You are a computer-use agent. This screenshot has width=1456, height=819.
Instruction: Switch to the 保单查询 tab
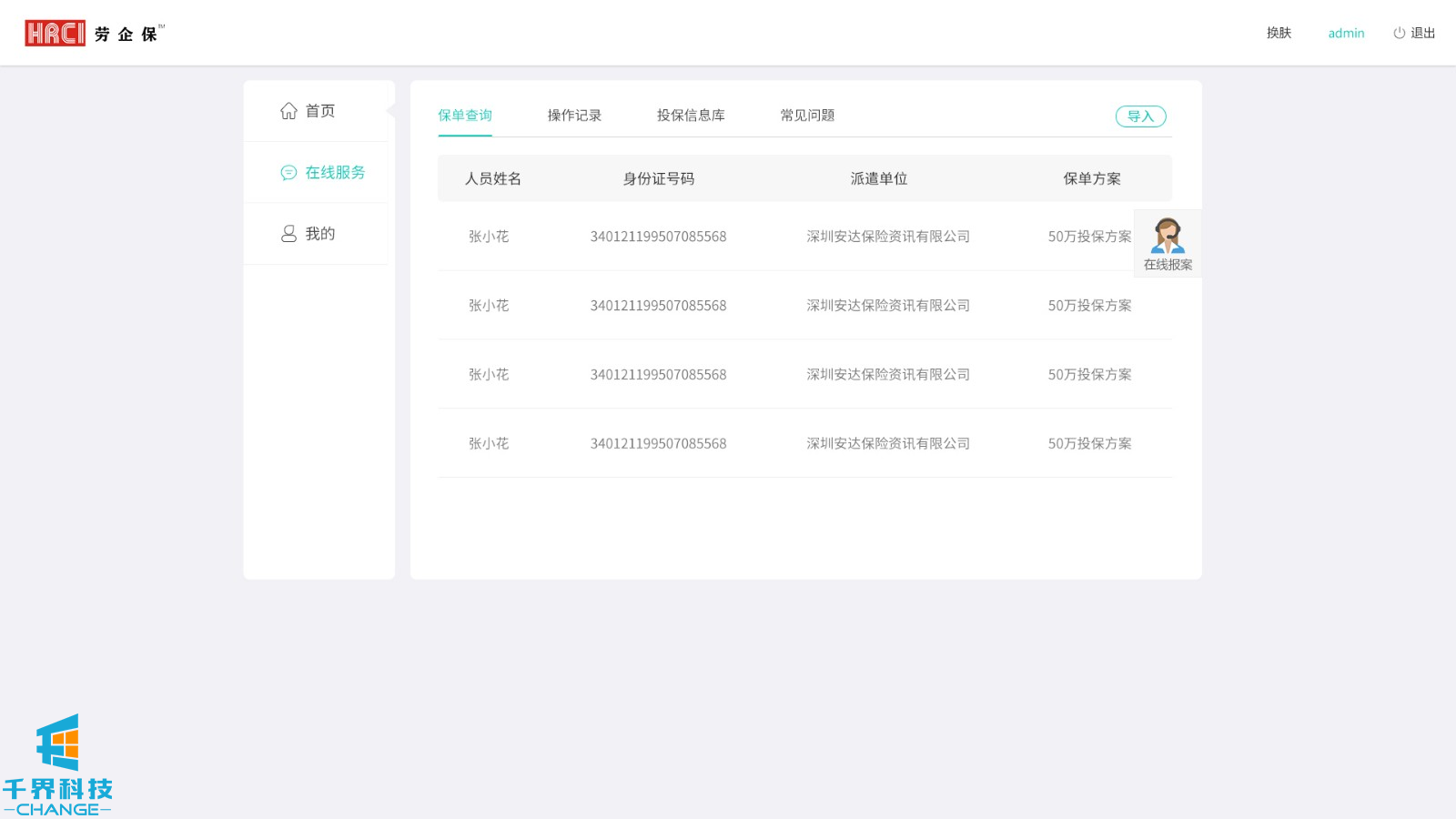(465, 116)
